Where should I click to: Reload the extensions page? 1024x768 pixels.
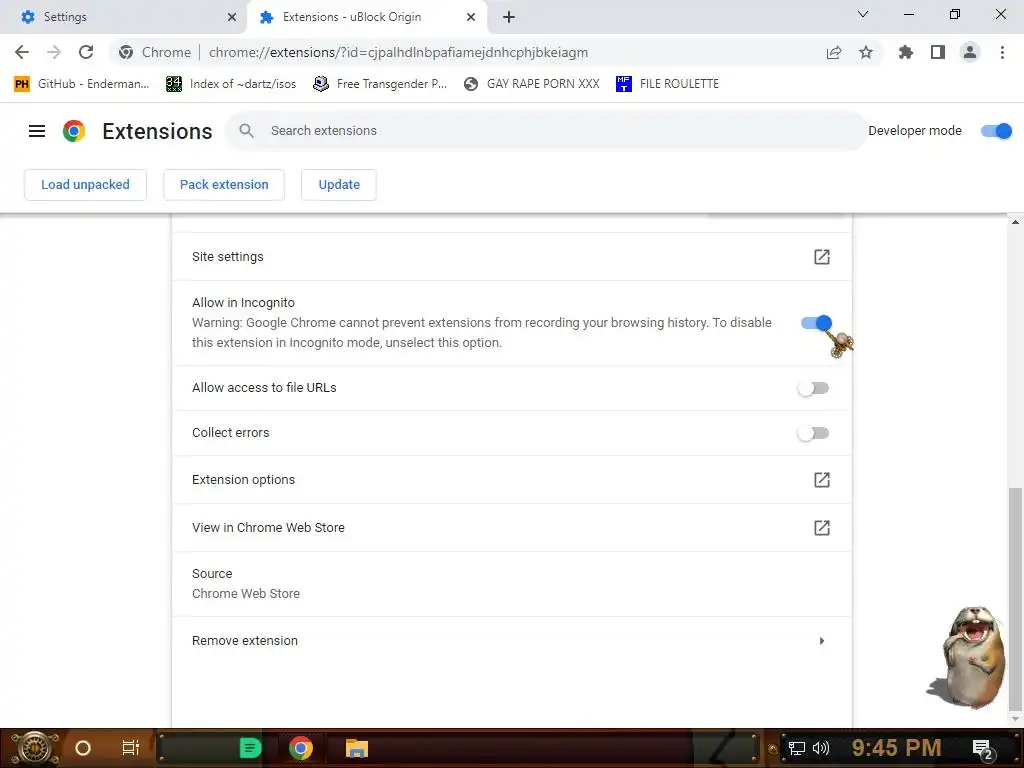click(86, 52)
